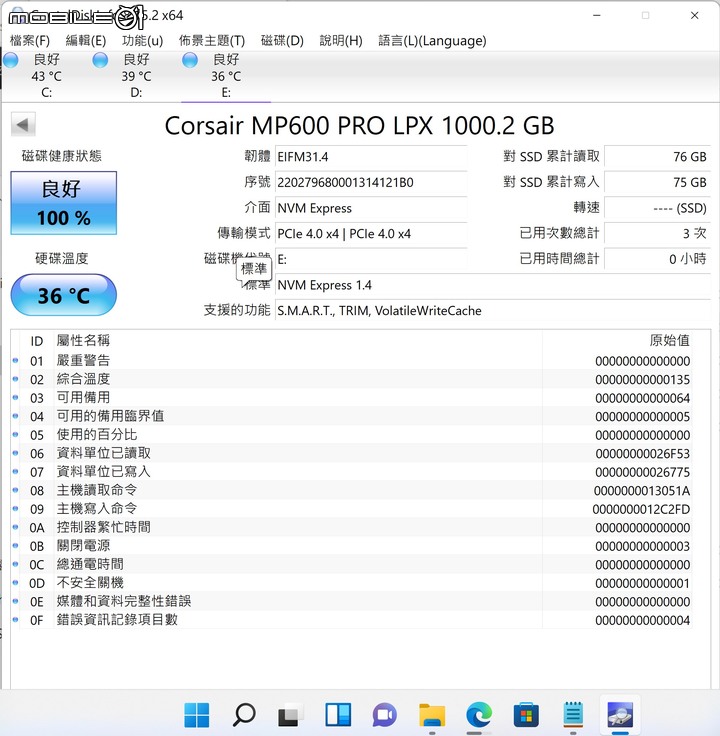Click the serial number field 220279680001314121B0
Viewport: 720px width, 736px height.
tap(371, 183)
